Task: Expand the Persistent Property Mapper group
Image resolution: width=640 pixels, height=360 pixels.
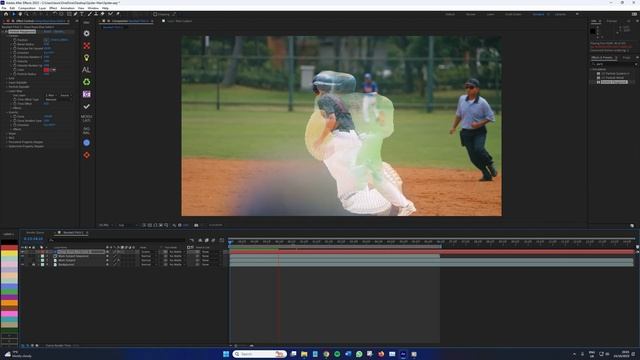Action: [7, 142]
